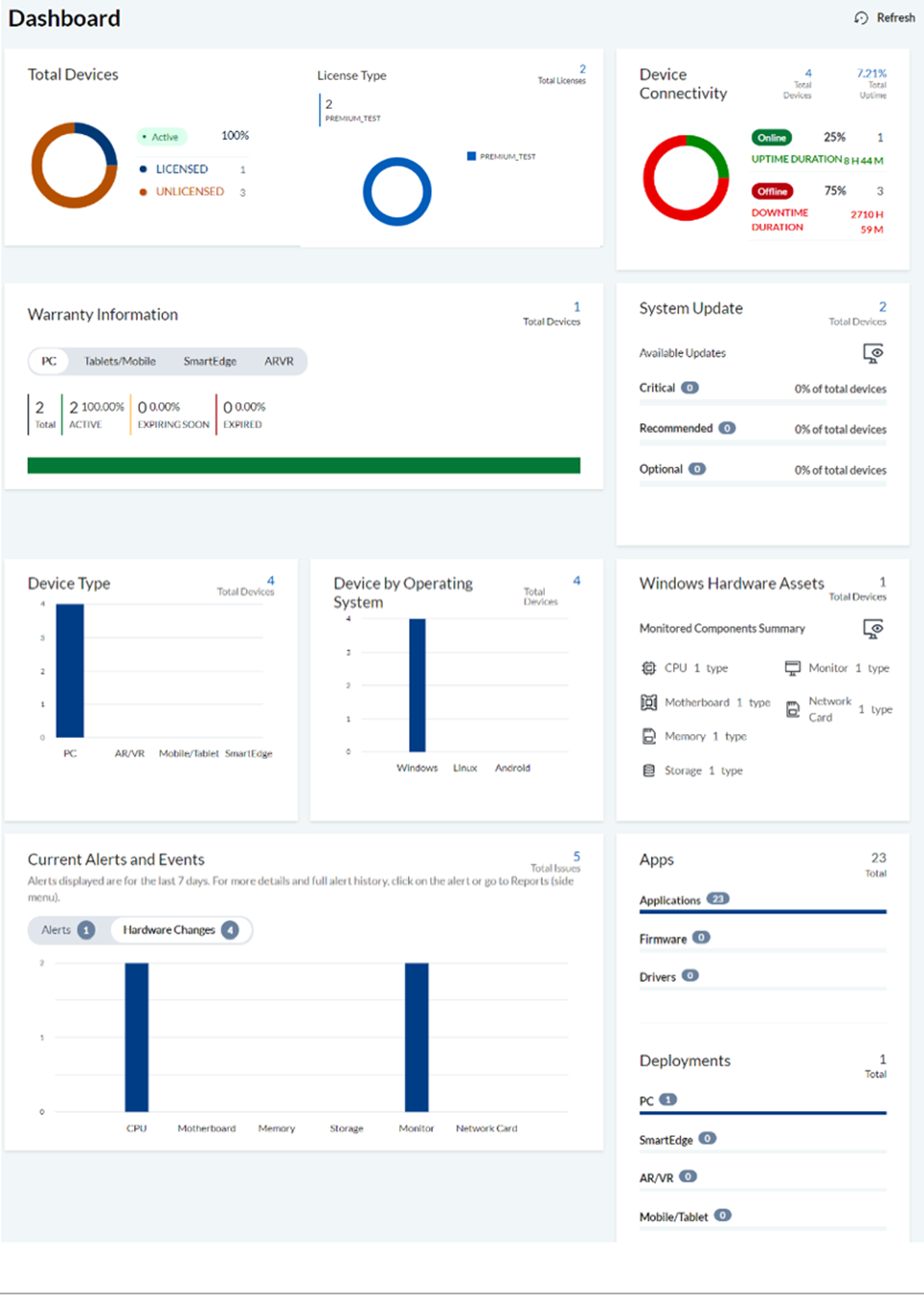
Task: Click the Total Devices donut chart
Action: (x=74, y=165)
